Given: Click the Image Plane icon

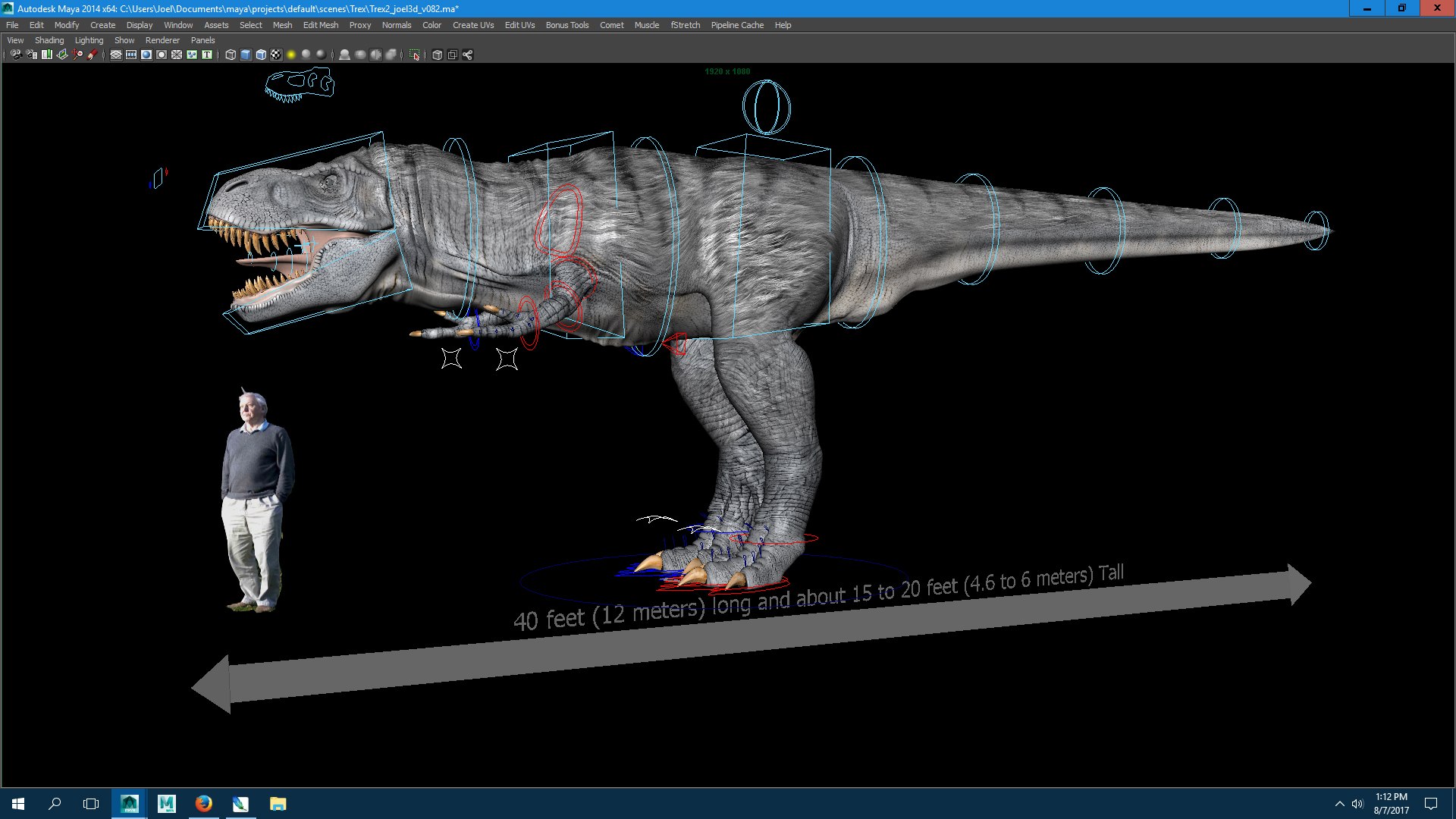Looking at the screenshot, I should click(62, 55).
